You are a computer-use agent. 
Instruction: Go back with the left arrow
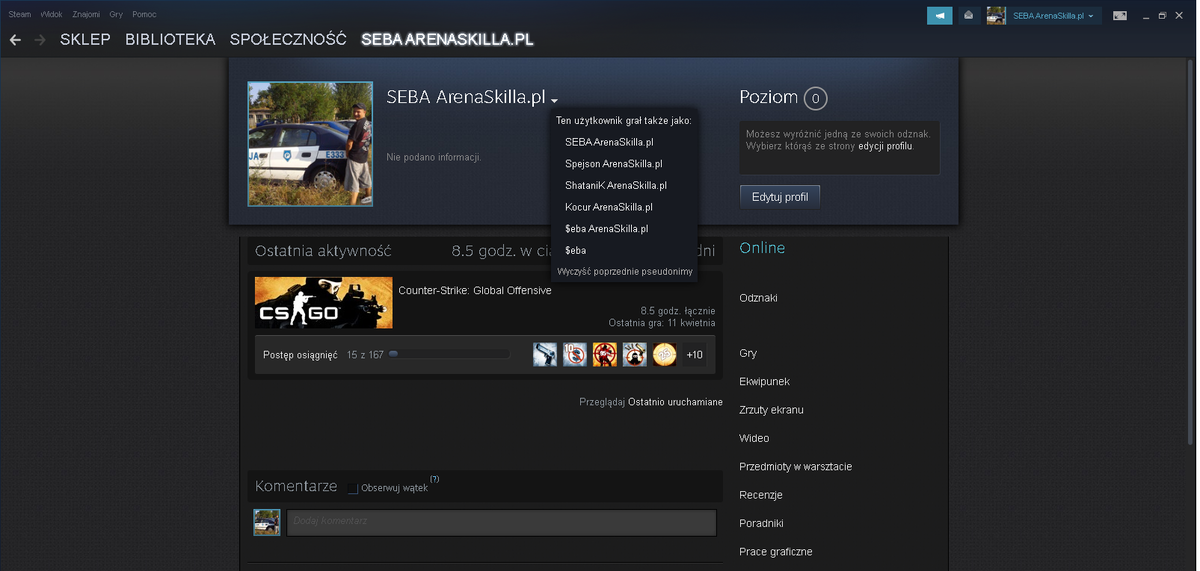(15, 40)
